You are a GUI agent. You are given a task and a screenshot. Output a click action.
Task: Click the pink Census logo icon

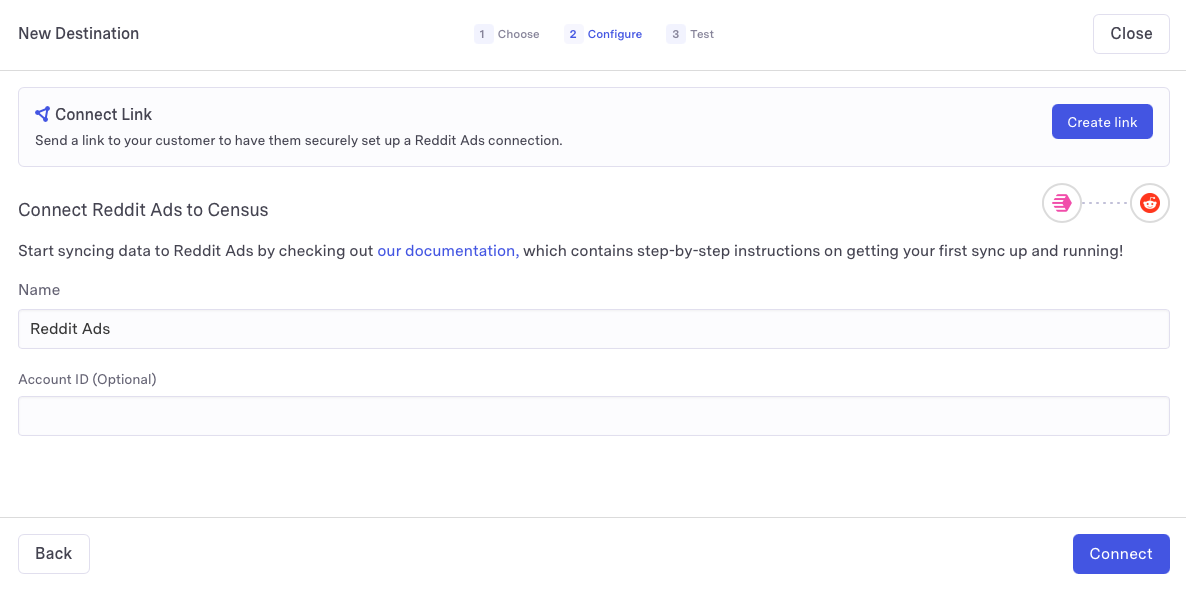coord(1061,203)
